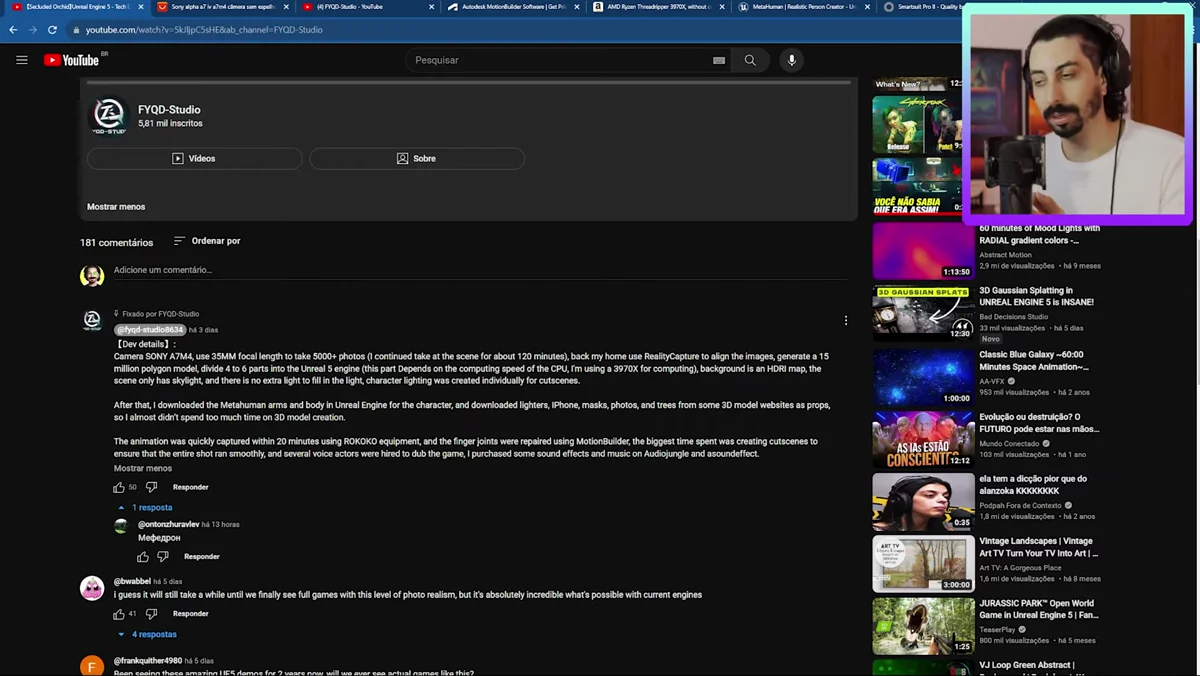Reply to the @bwabbel comment
The width and height of the screenshot is (1200, 676).
coord(191,613)
